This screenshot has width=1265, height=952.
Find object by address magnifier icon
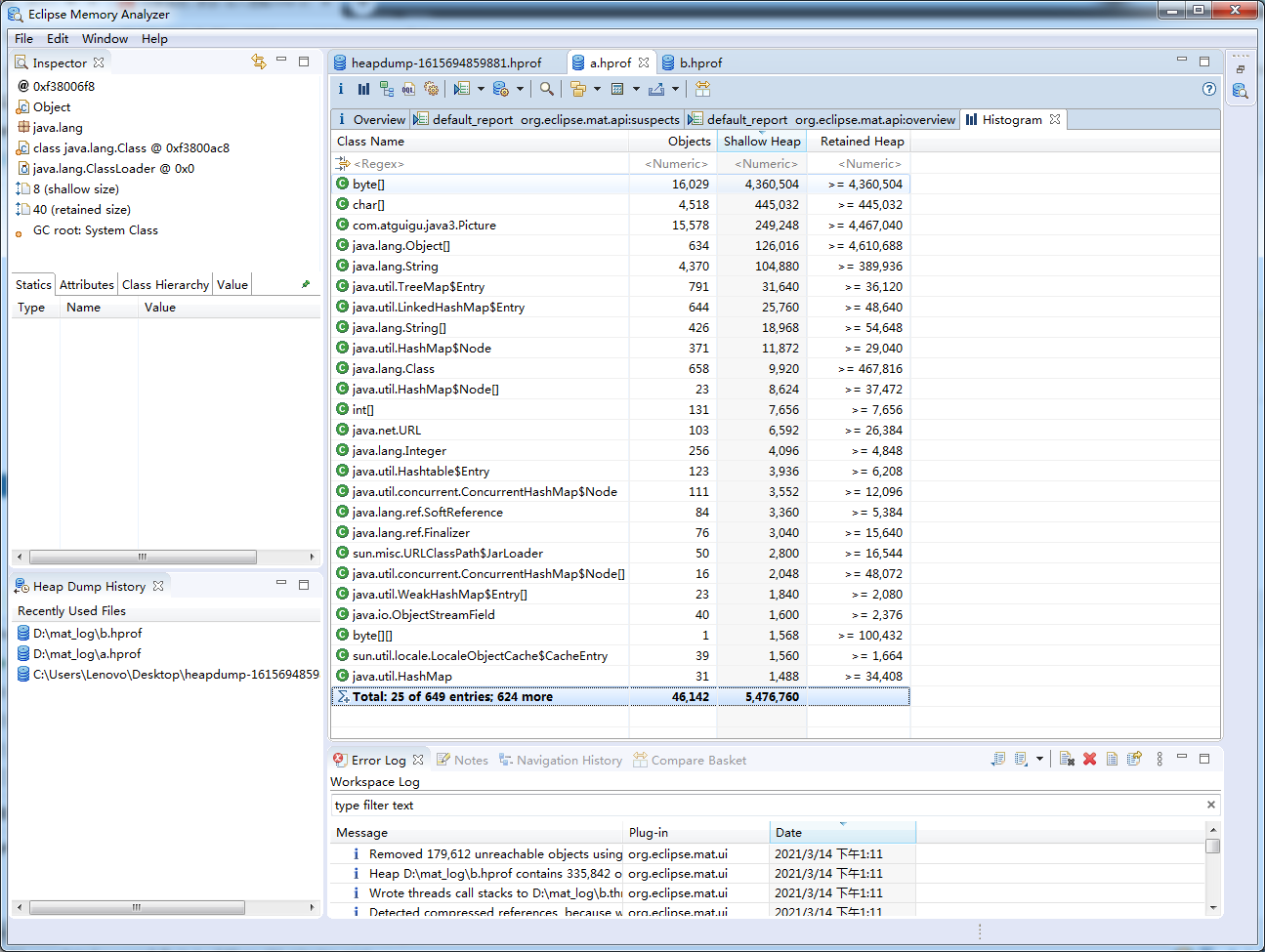point(547,89)
